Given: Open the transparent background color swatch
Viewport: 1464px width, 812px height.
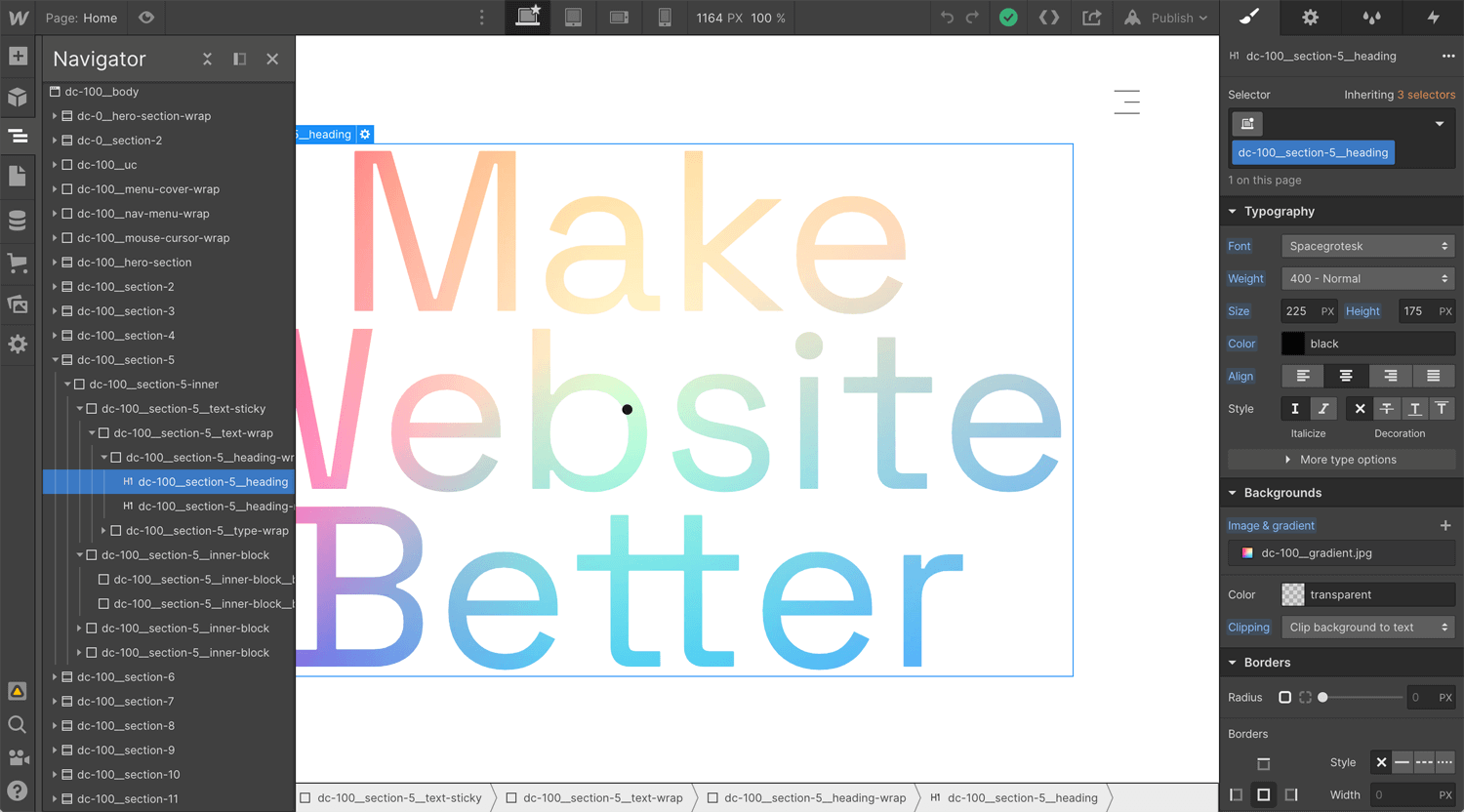Looking at the screenshot, I should [x=1292, y=594].
